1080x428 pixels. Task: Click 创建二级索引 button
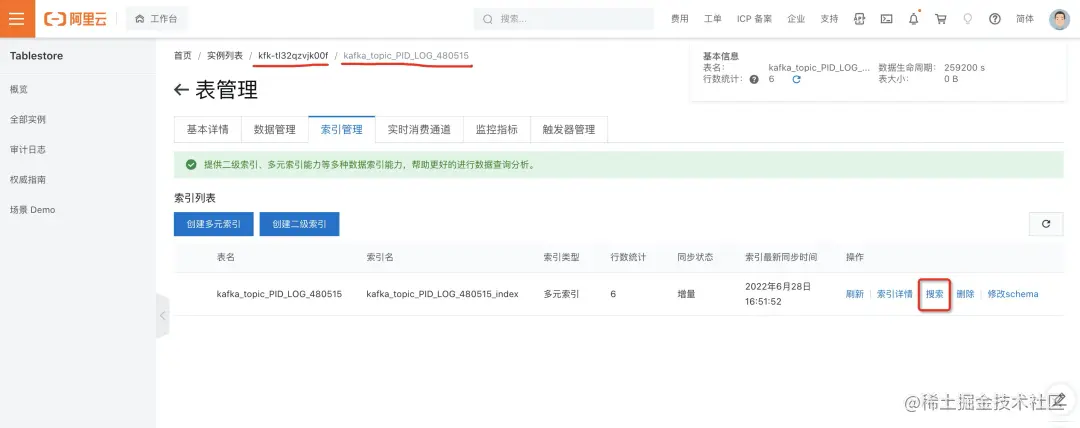[x=300, y=224]
